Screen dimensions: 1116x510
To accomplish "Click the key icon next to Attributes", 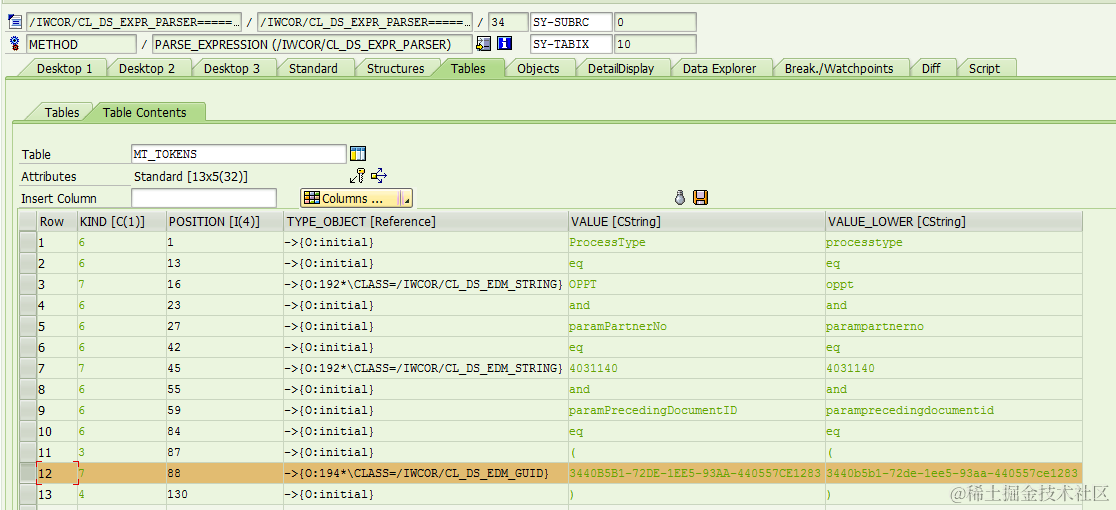I will pyautogui.click(x=357, y=176).
